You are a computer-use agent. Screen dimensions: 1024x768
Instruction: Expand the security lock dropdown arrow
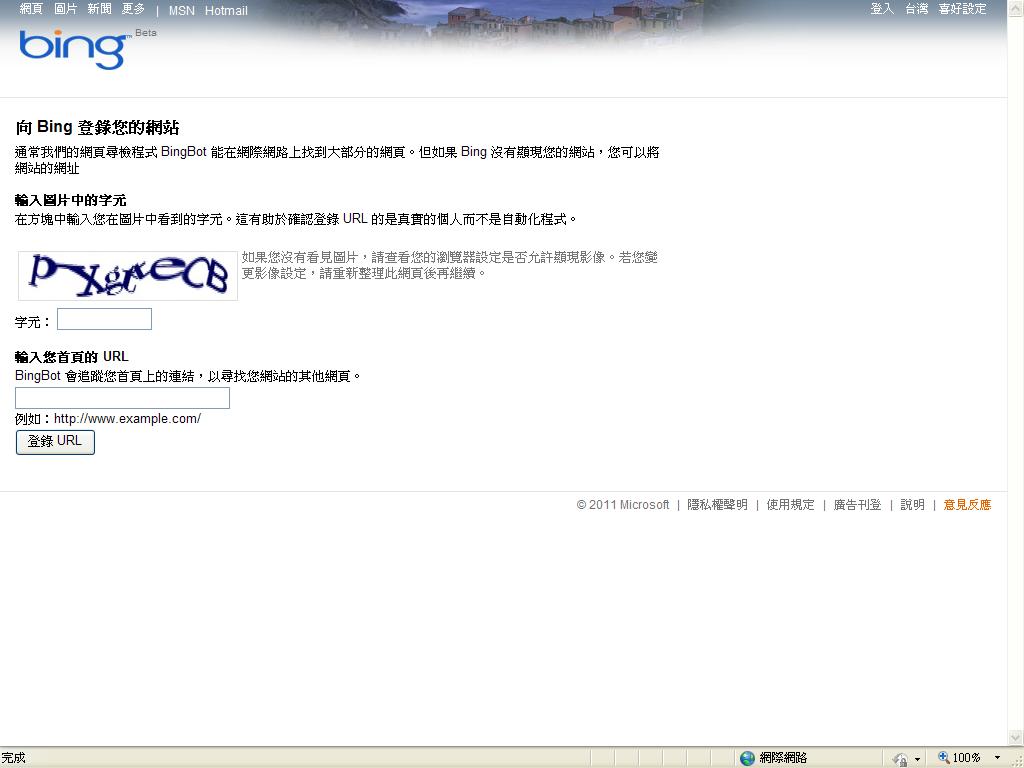[917, 759]
